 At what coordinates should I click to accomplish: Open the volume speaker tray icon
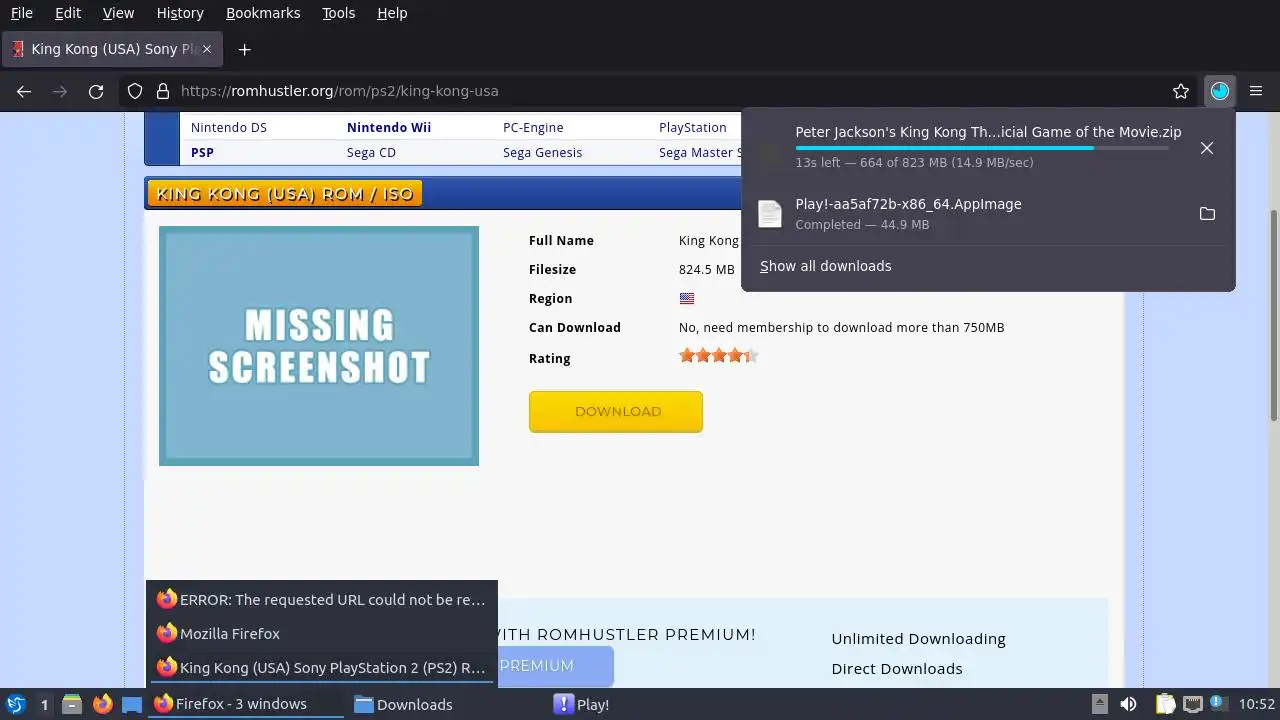(x=1128, y=704)
